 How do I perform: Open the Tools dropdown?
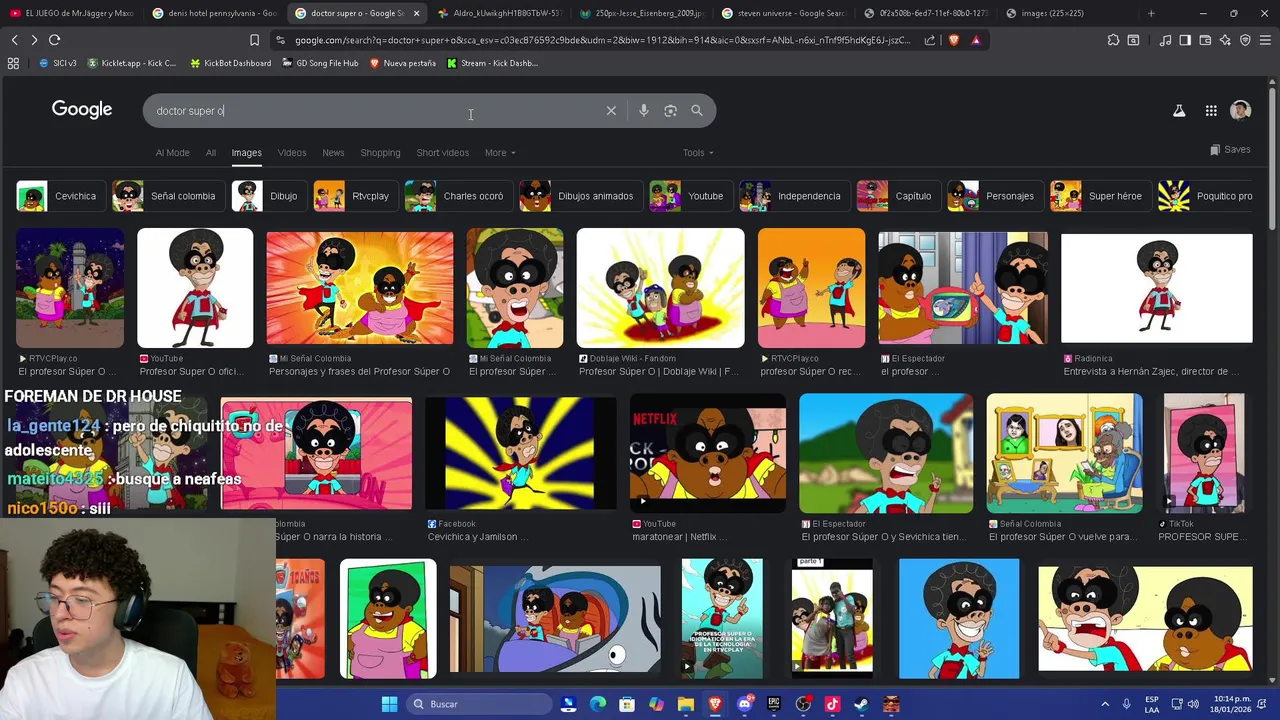698,153
